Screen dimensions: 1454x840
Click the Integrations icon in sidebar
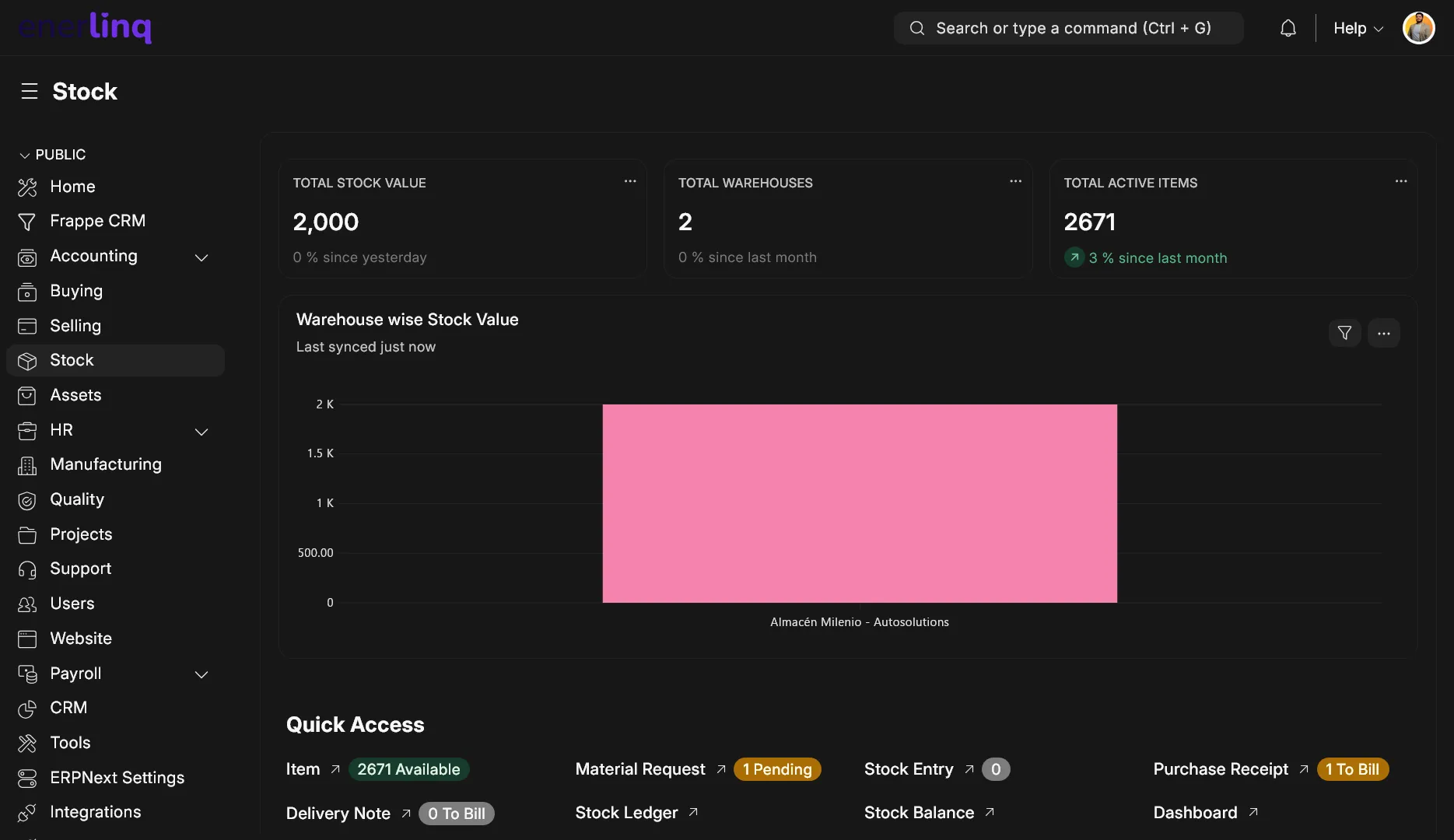coord(27,812)
